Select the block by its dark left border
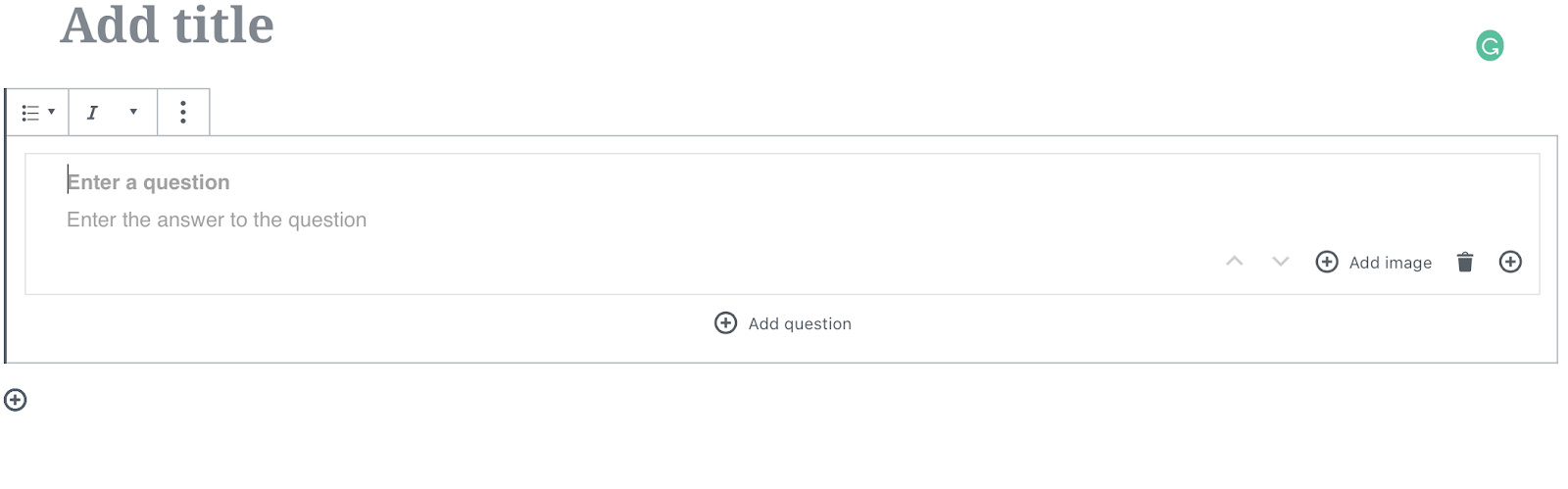The height and width of the screenshot is (489, 1568). 5,225
